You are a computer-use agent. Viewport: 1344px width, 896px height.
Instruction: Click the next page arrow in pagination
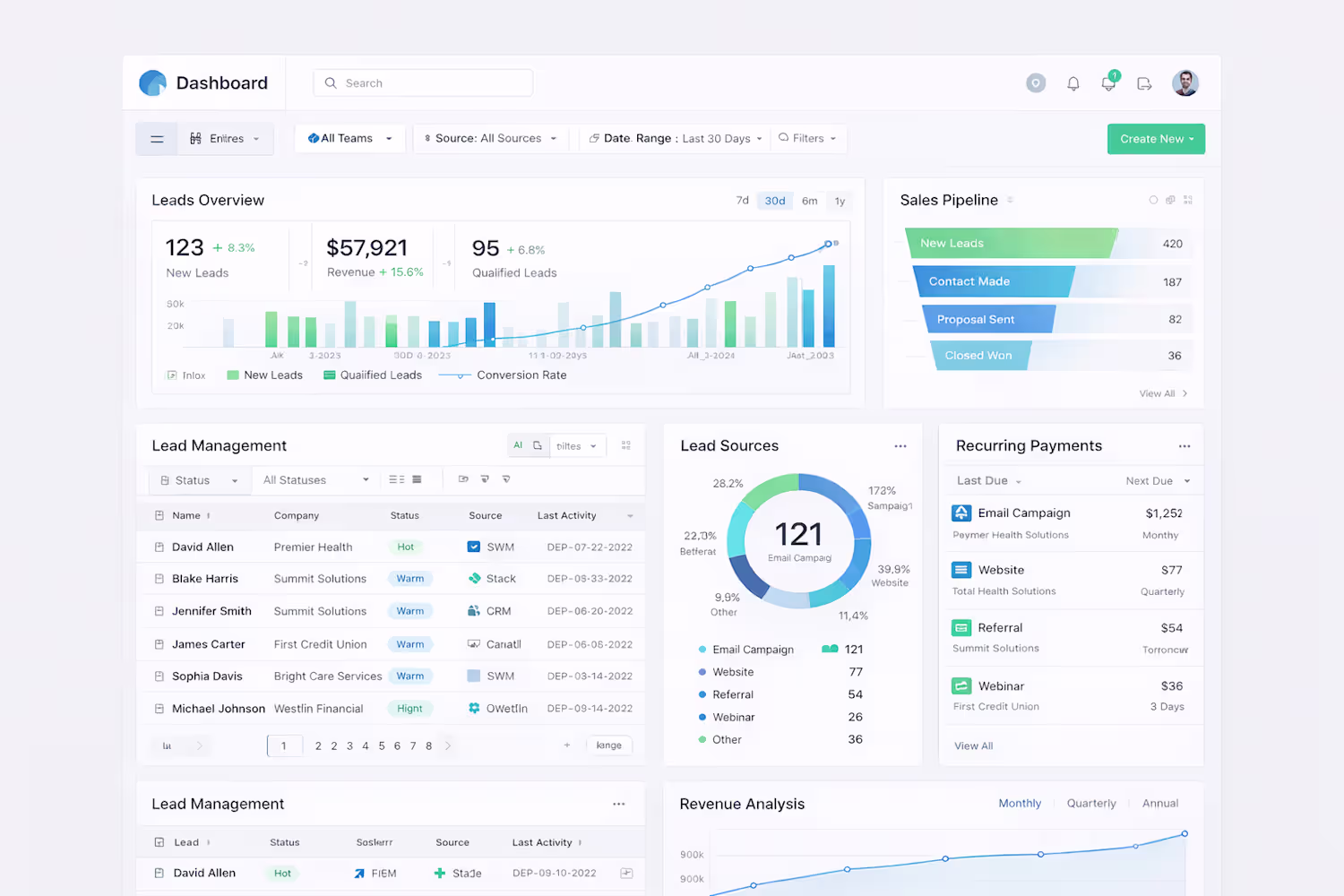coord(448,745)
